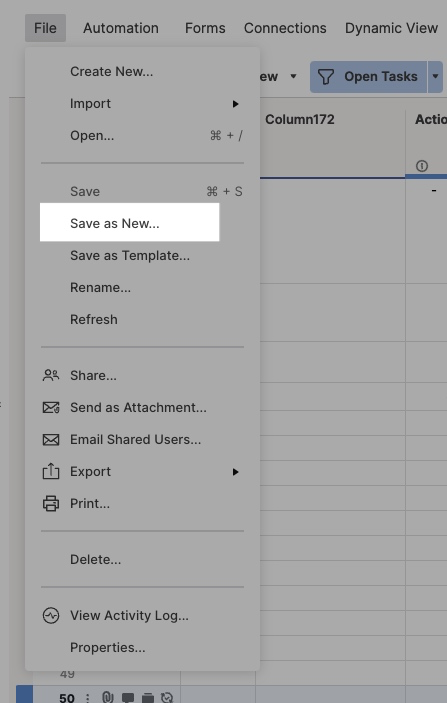Open the view switcher dropdown arrow
This screenshot has width=447, height=703.
[x=293, y=76]
